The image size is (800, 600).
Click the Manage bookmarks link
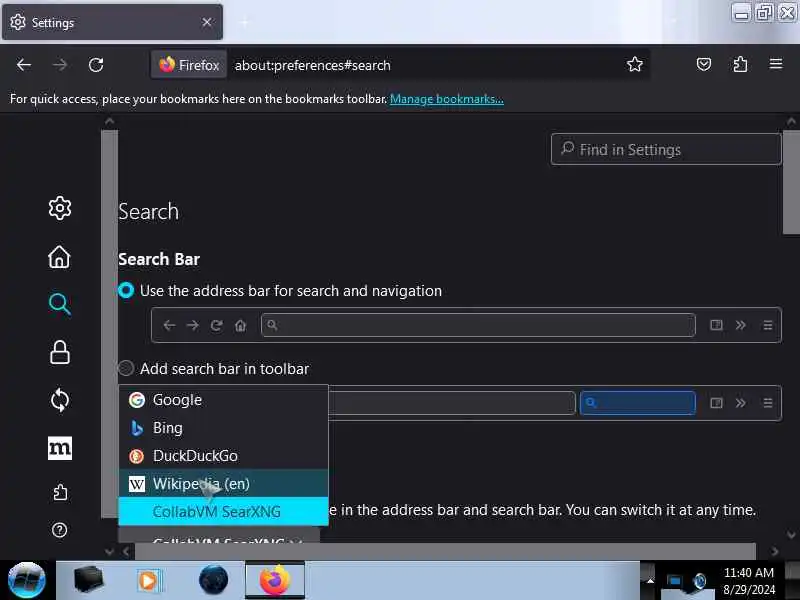point(446,99)
